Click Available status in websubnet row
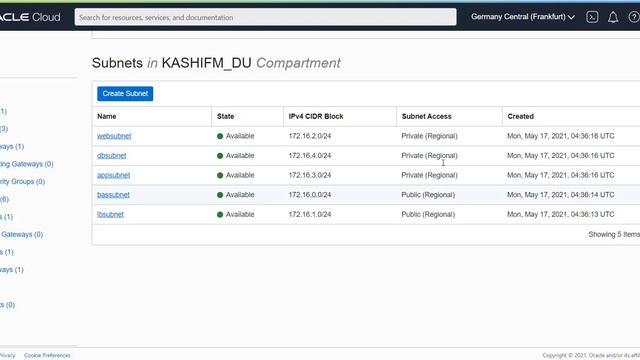This screenshot has width=640, height=360. pos(236,136)
